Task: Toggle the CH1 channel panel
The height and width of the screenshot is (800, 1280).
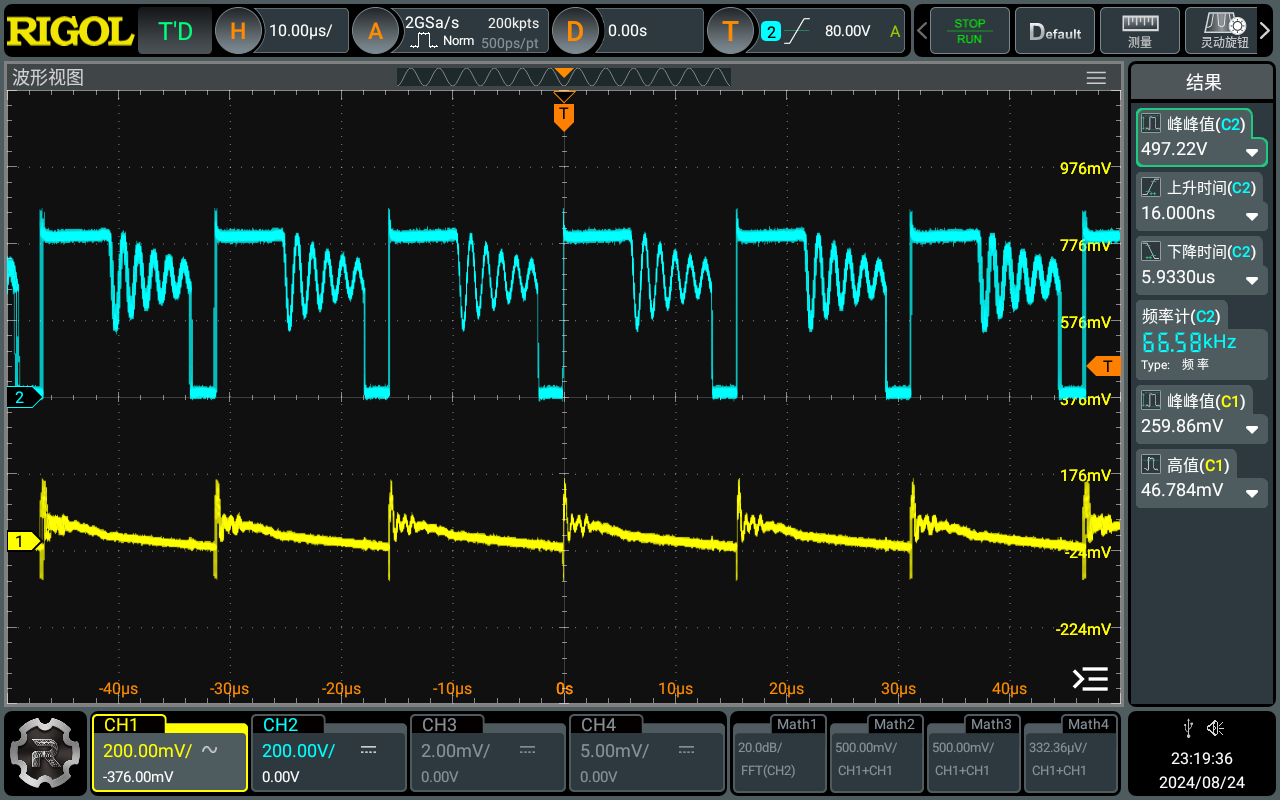Action: click(x=169, y=753)
